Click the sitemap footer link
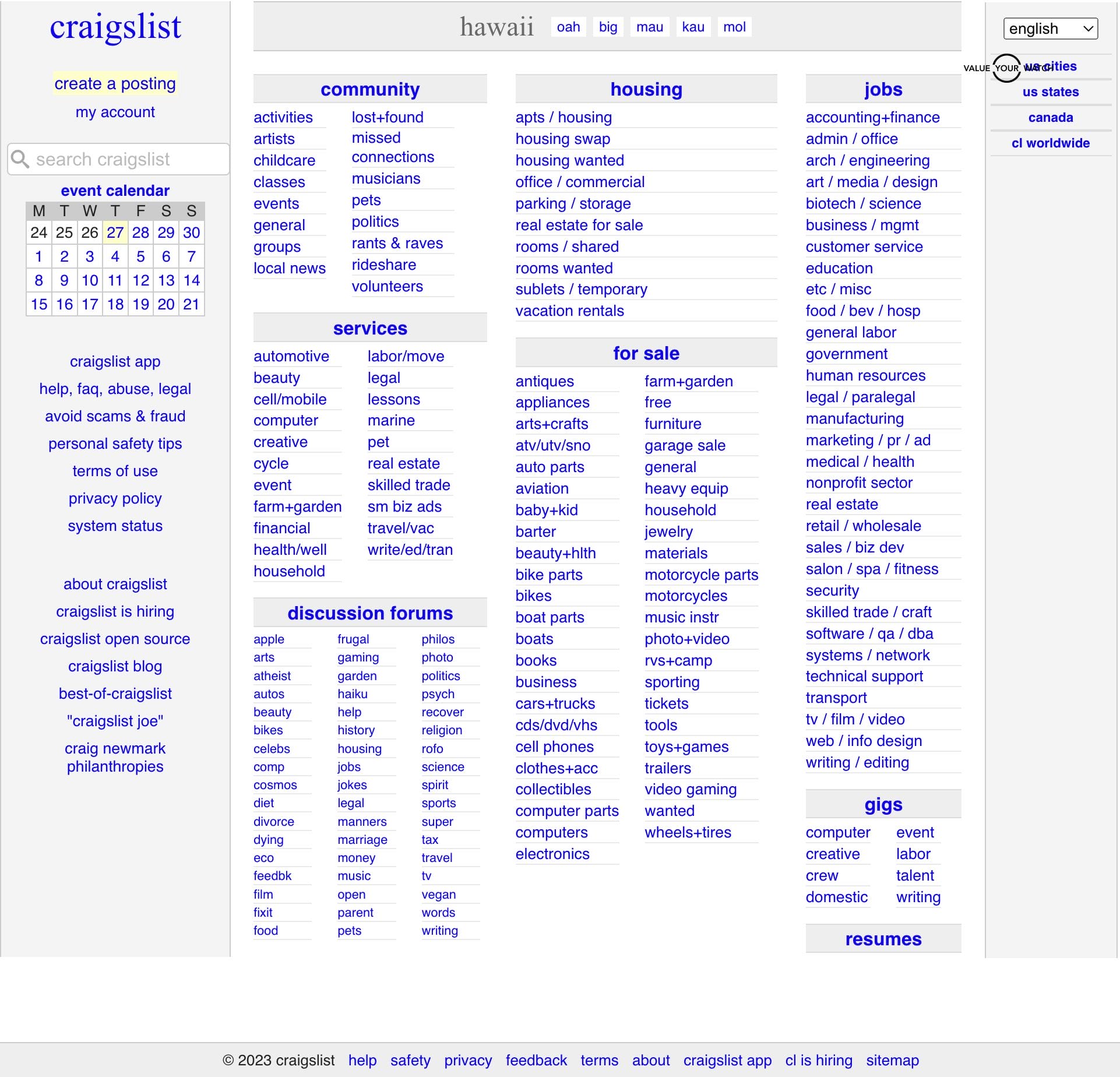The height and width of the screenshot is (1077, 1120). tap(892, 1060)
